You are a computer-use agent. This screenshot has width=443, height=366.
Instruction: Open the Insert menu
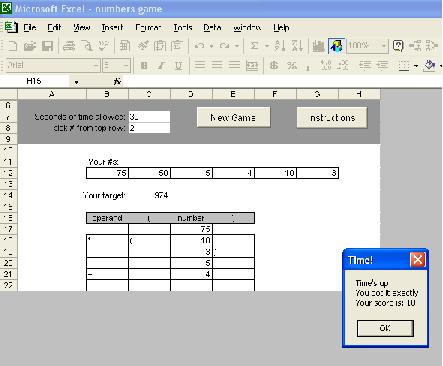tap(112, 28)
